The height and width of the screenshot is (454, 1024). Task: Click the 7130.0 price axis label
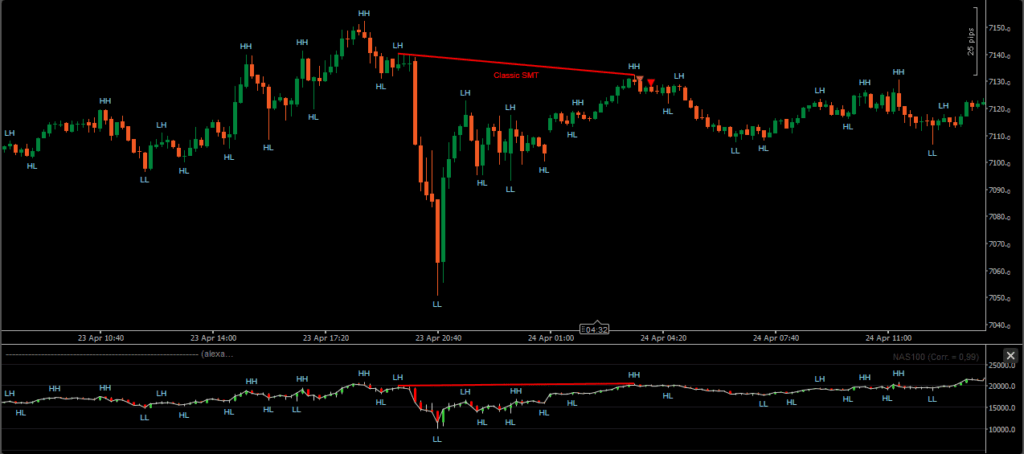click(x=1000, y=82)
